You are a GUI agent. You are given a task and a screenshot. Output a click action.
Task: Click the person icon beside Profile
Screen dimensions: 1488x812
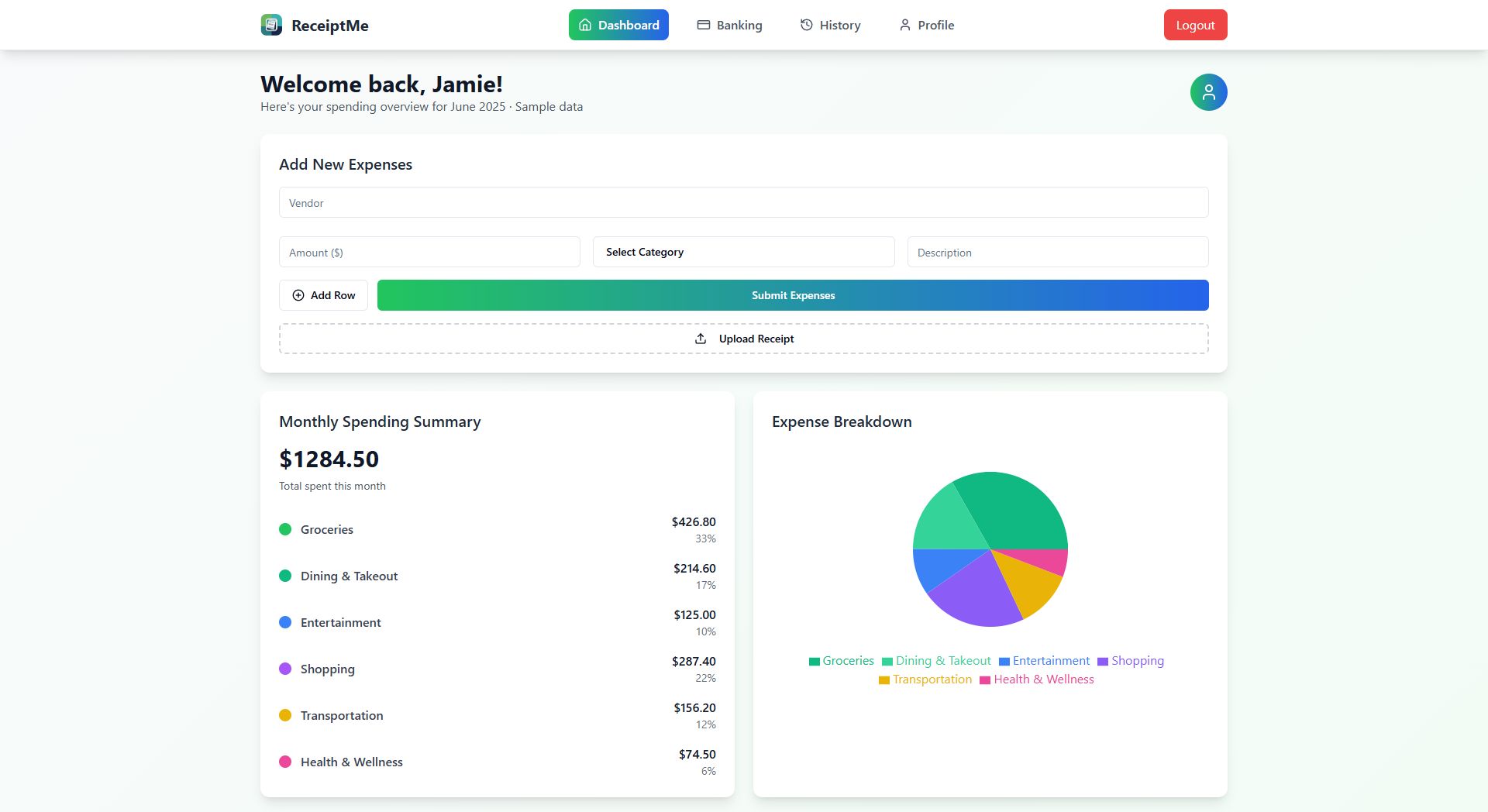tap(904, 25)
